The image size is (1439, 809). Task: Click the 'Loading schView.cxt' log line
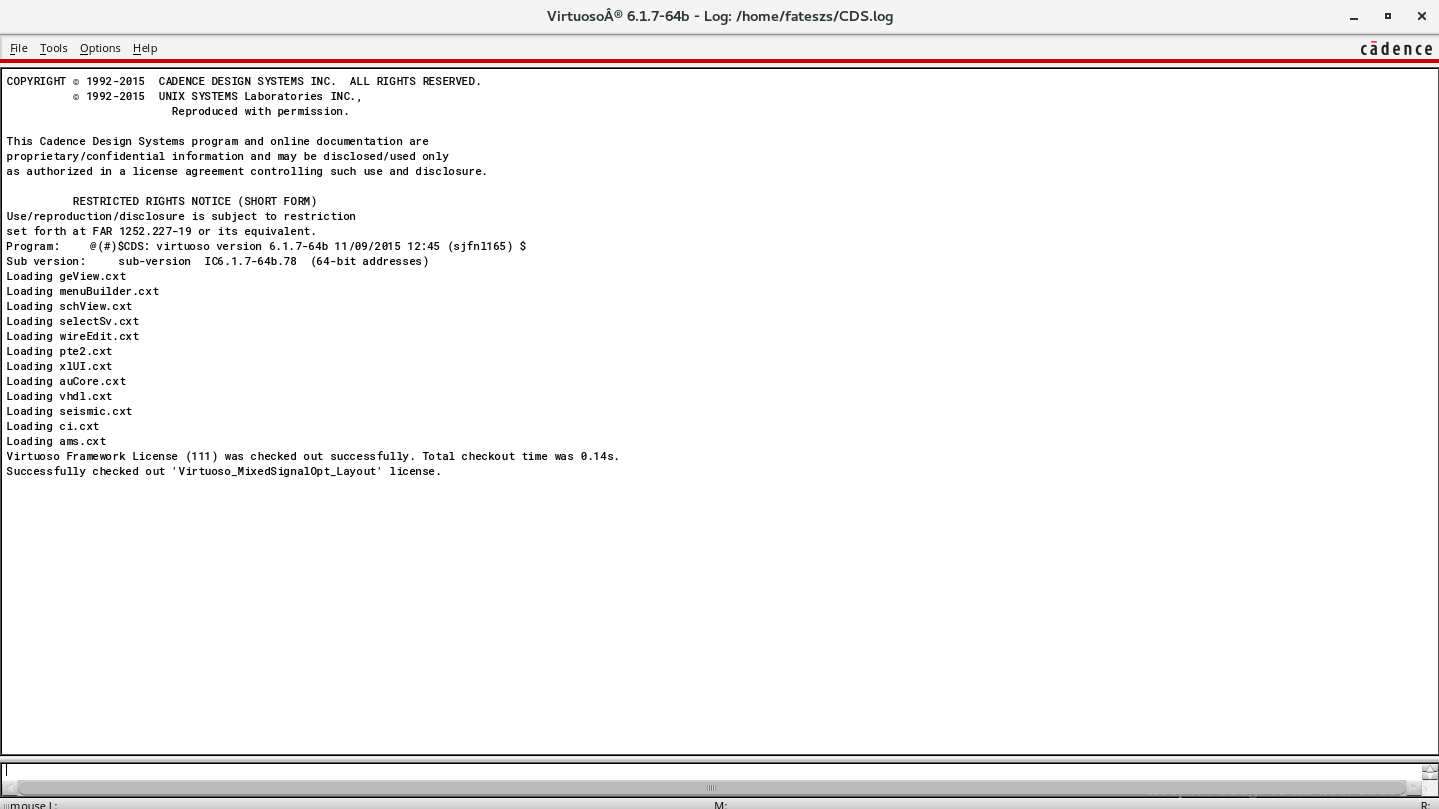click(x=69, y=306)
